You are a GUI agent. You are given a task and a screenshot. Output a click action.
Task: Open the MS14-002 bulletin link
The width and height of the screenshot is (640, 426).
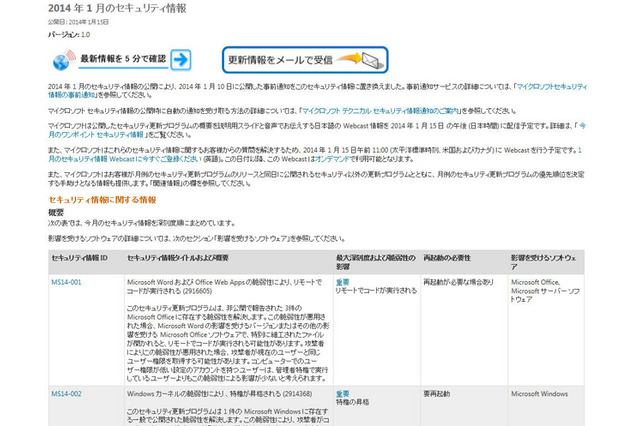66,394
